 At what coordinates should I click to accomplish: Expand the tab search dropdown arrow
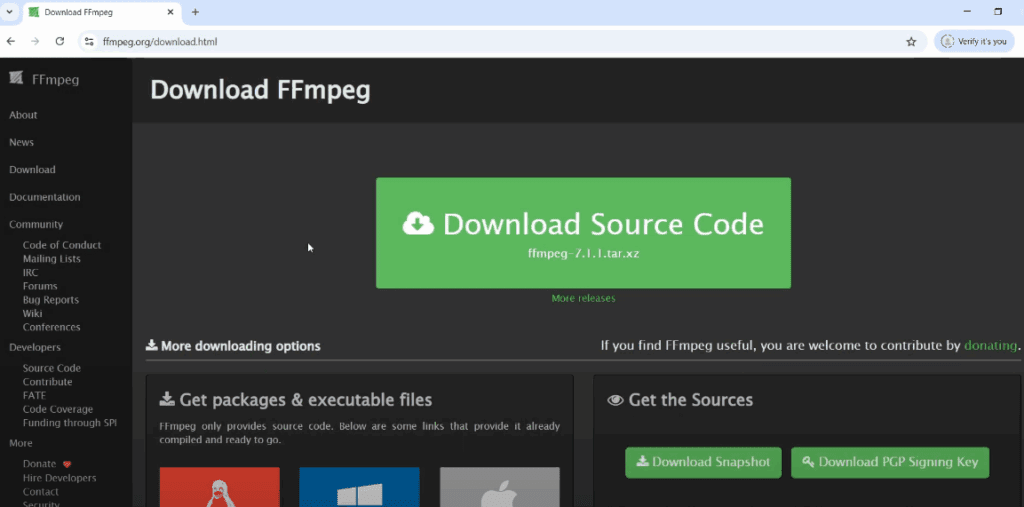pyautogui.click(x=9, y=12)
